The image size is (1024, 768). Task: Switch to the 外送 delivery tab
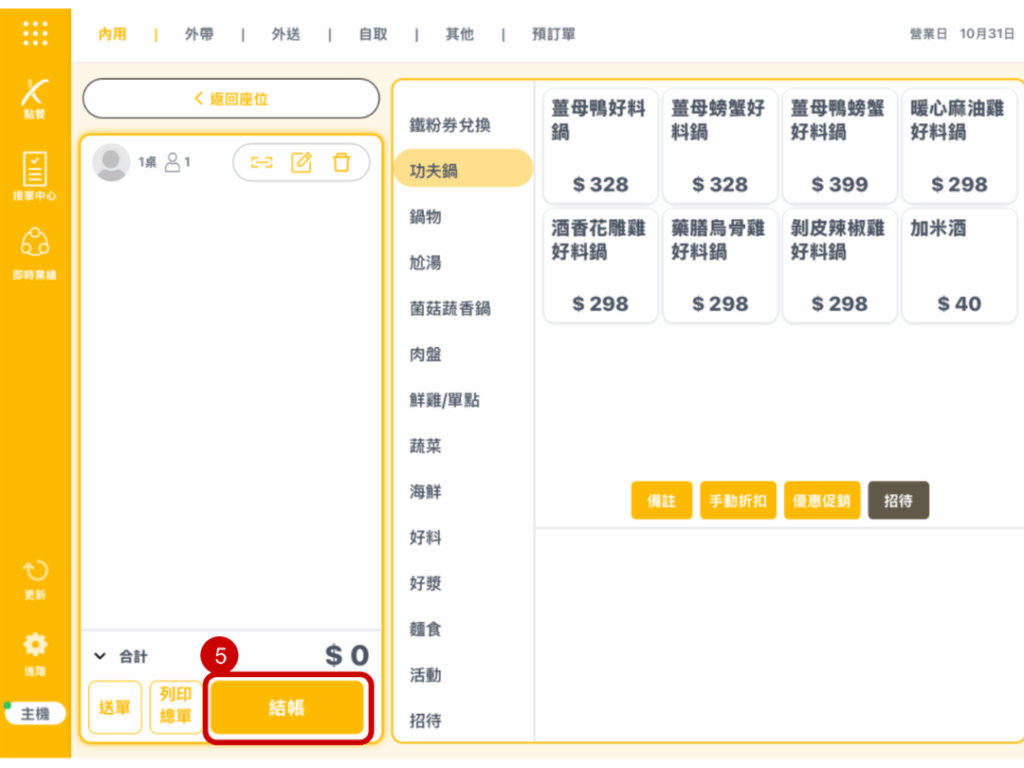[286, 34]
